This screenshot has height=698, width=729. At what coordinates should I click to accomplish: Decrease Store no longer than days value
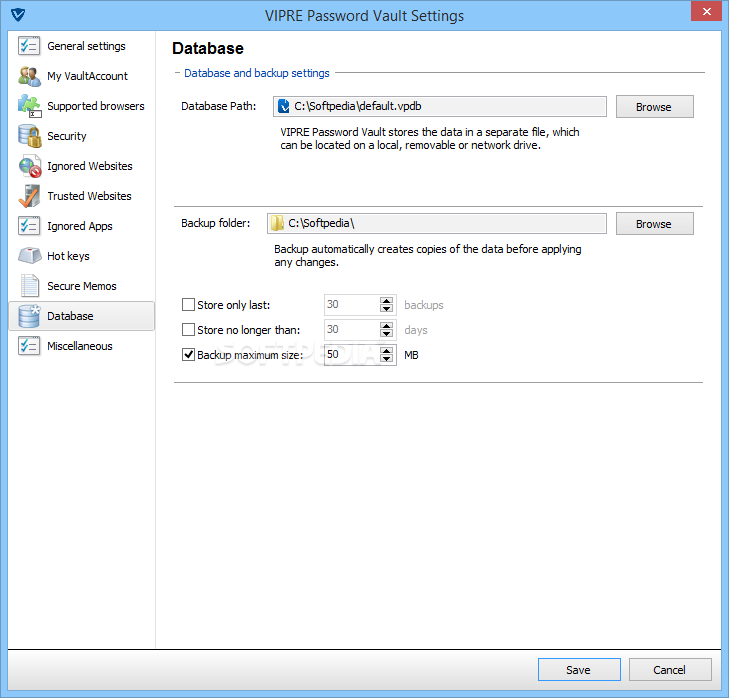pyautogui.click(x=386, y=334)
